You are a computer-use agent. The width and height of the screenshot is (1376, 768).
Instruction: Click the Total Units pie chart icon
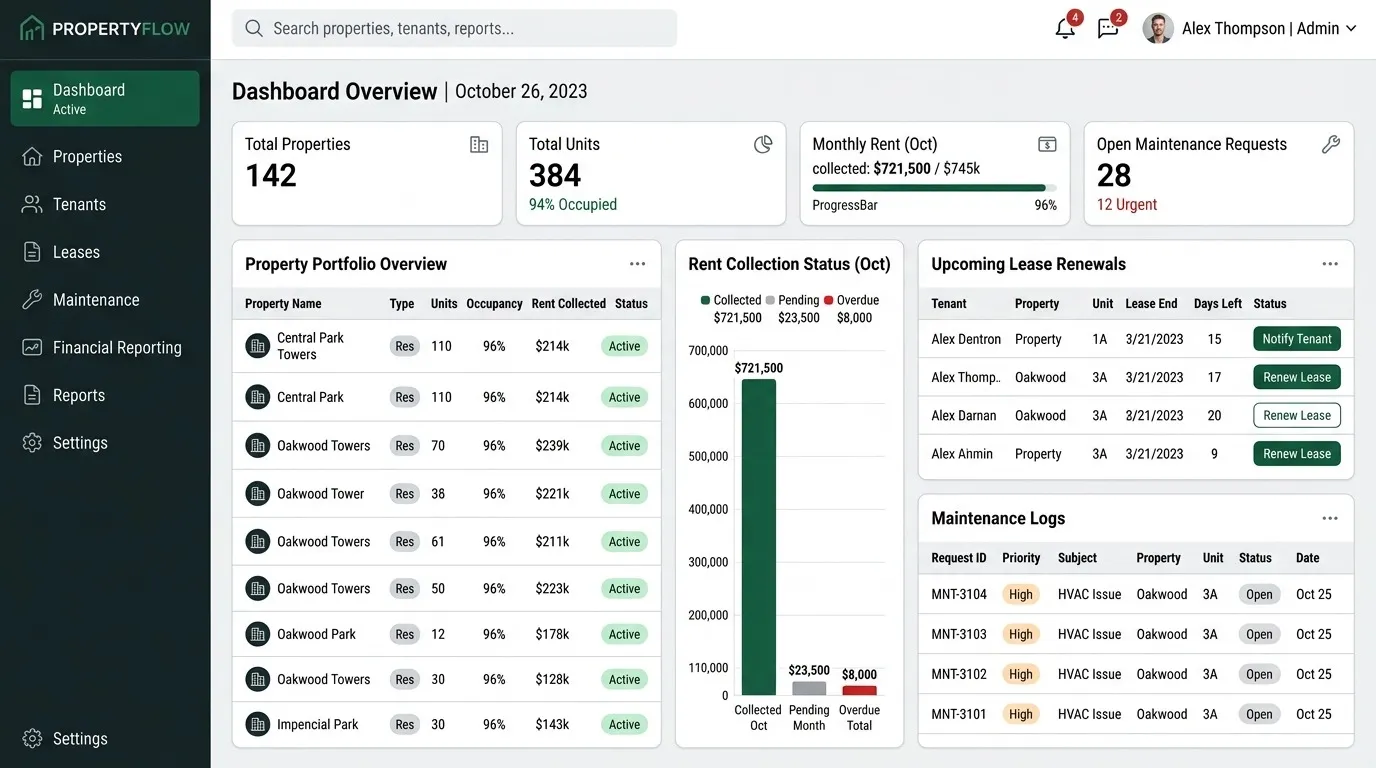pyautogui.click(x=763, y=145)
